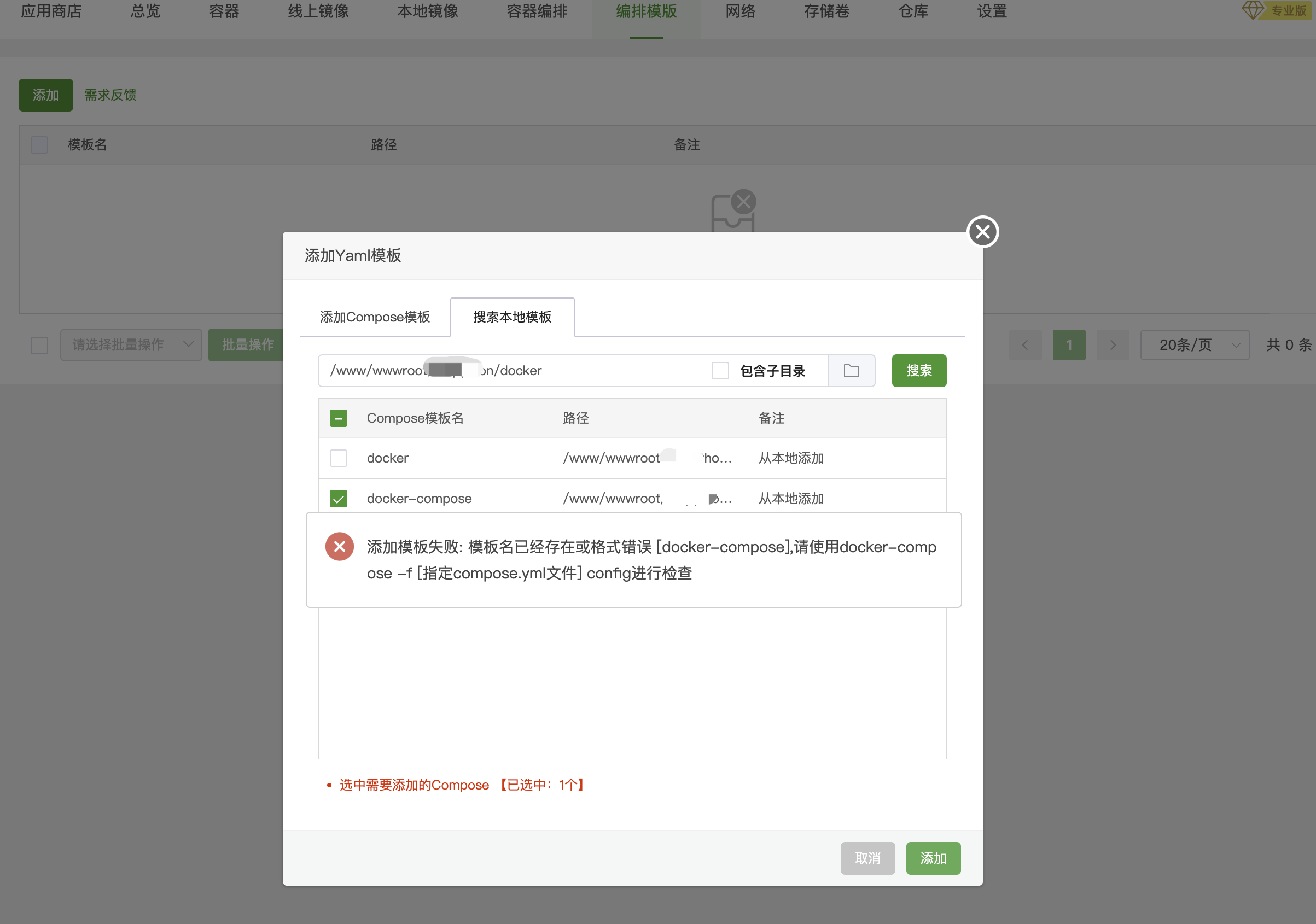This screenshot has width=1316, height=924.
Task: Uncheck the docker-compose row checkbox
Action: point(339,499)
